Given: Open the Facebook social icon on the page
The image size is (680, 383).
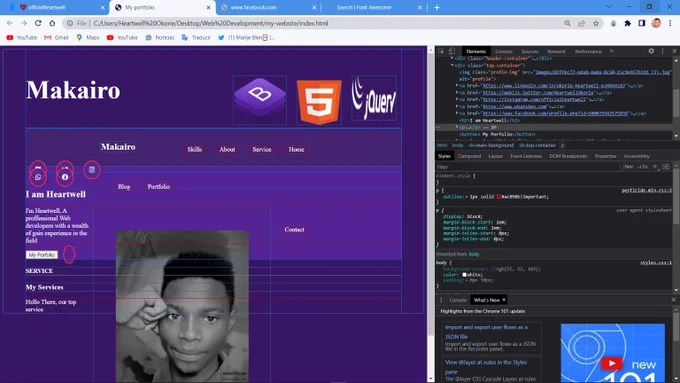Looking at the screenshot, I should pos(65,177).
